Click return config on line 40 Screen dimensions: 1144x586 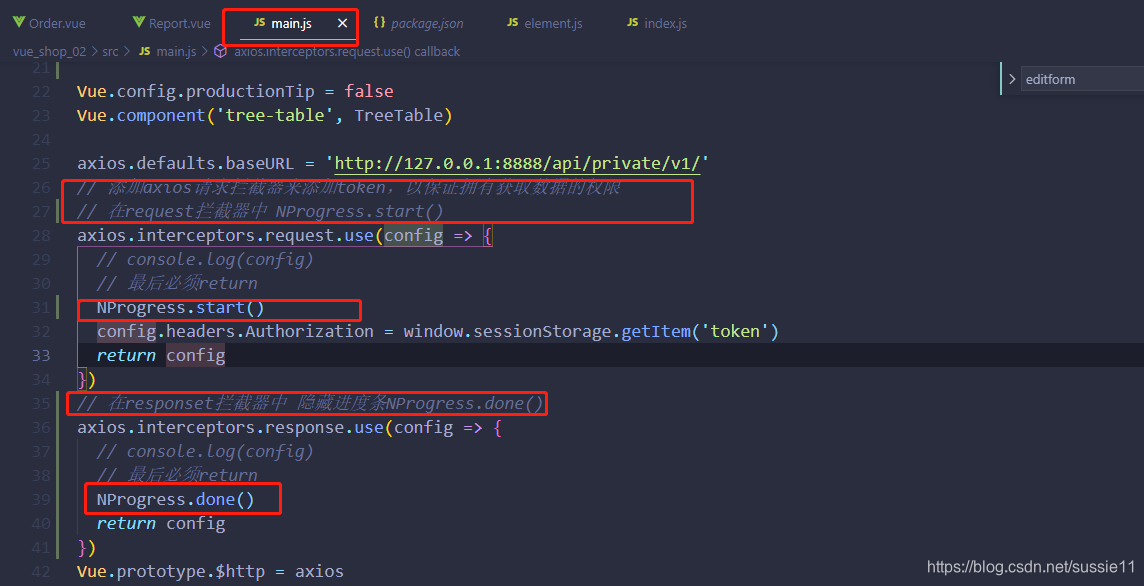[161, 524]
